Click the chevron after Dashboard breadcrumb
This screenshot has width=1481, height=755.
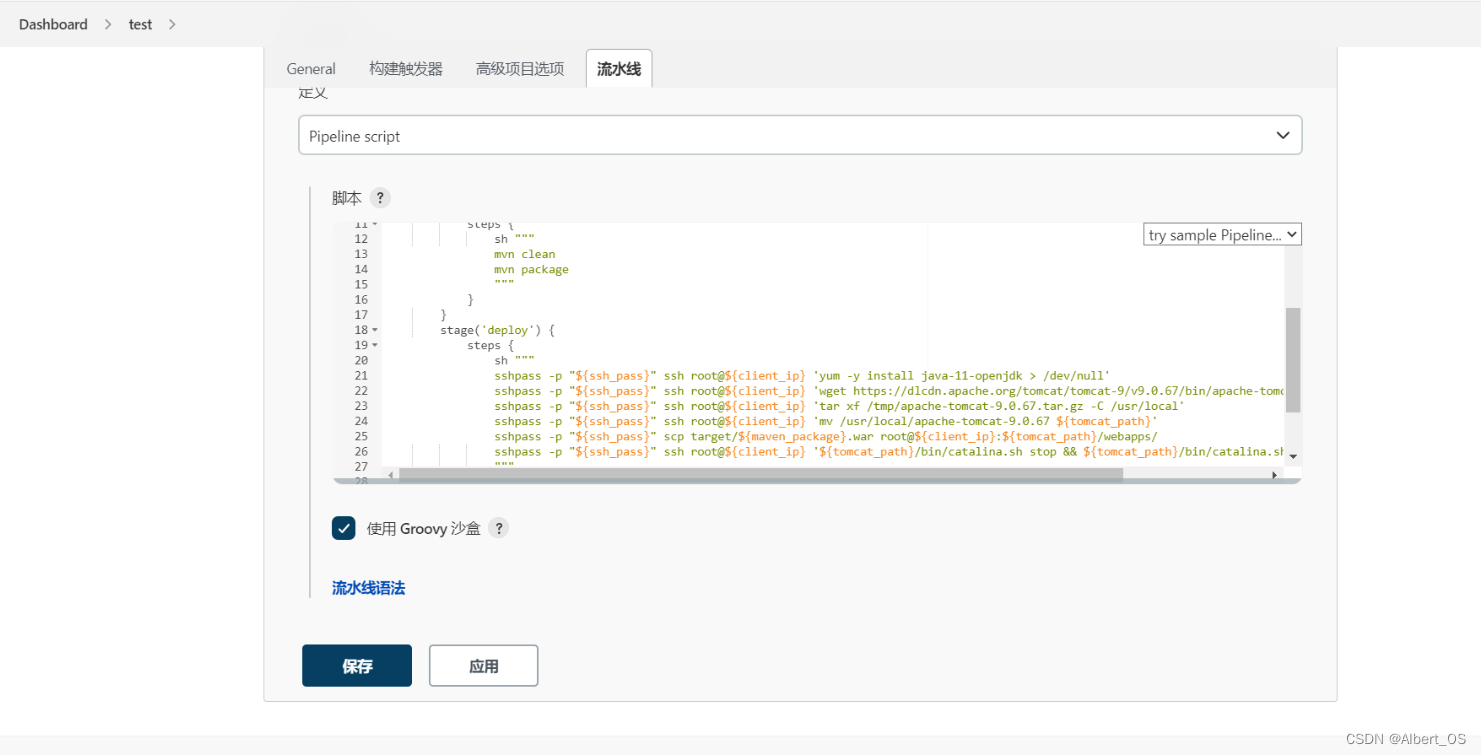(x=108, y=24)
